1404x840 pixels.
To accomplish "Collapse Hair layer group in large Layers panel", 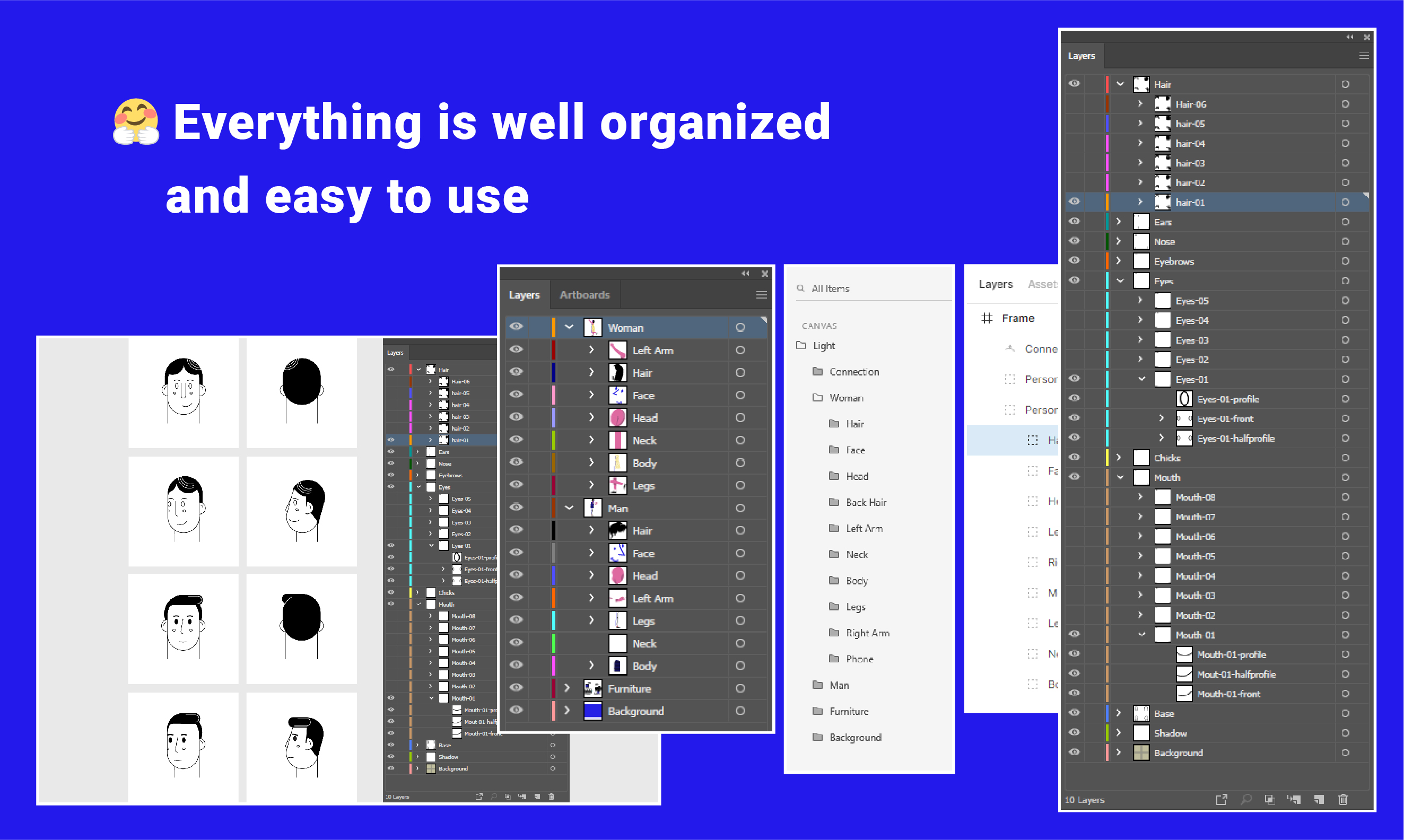I will (1120, 84).
